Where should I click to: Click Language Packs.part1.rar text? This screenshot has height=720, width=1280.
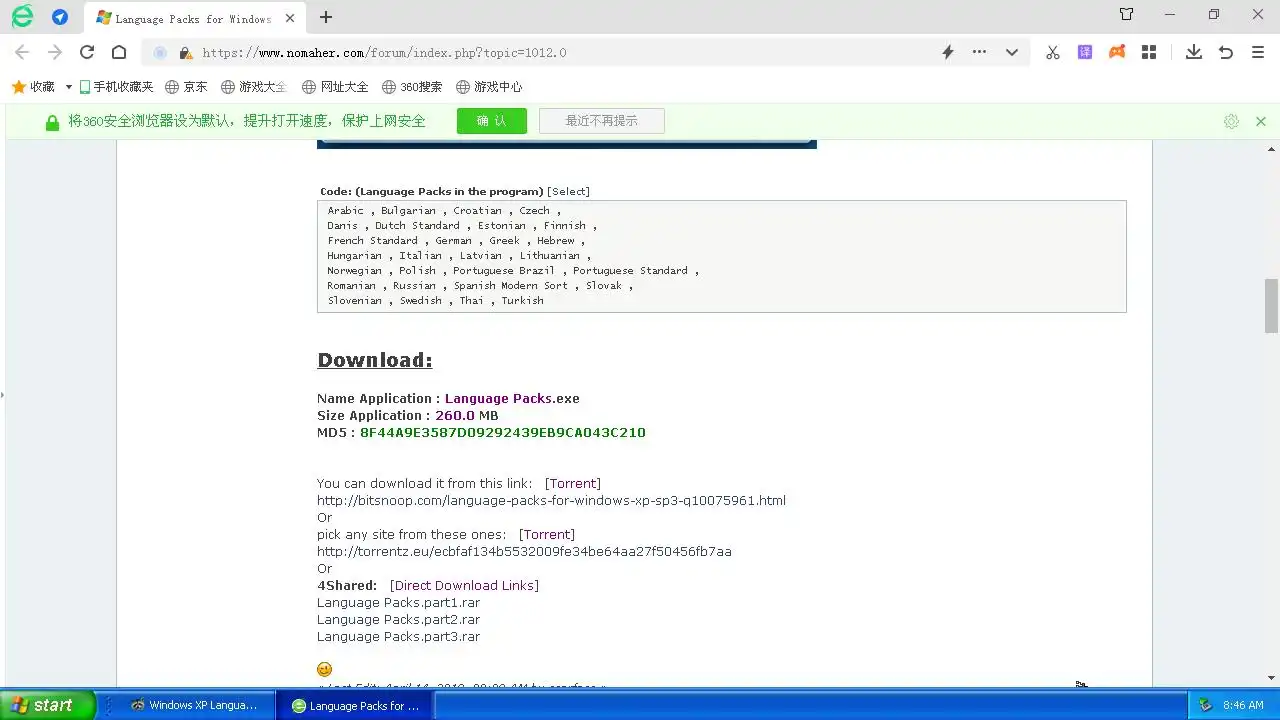pos(398,602)
